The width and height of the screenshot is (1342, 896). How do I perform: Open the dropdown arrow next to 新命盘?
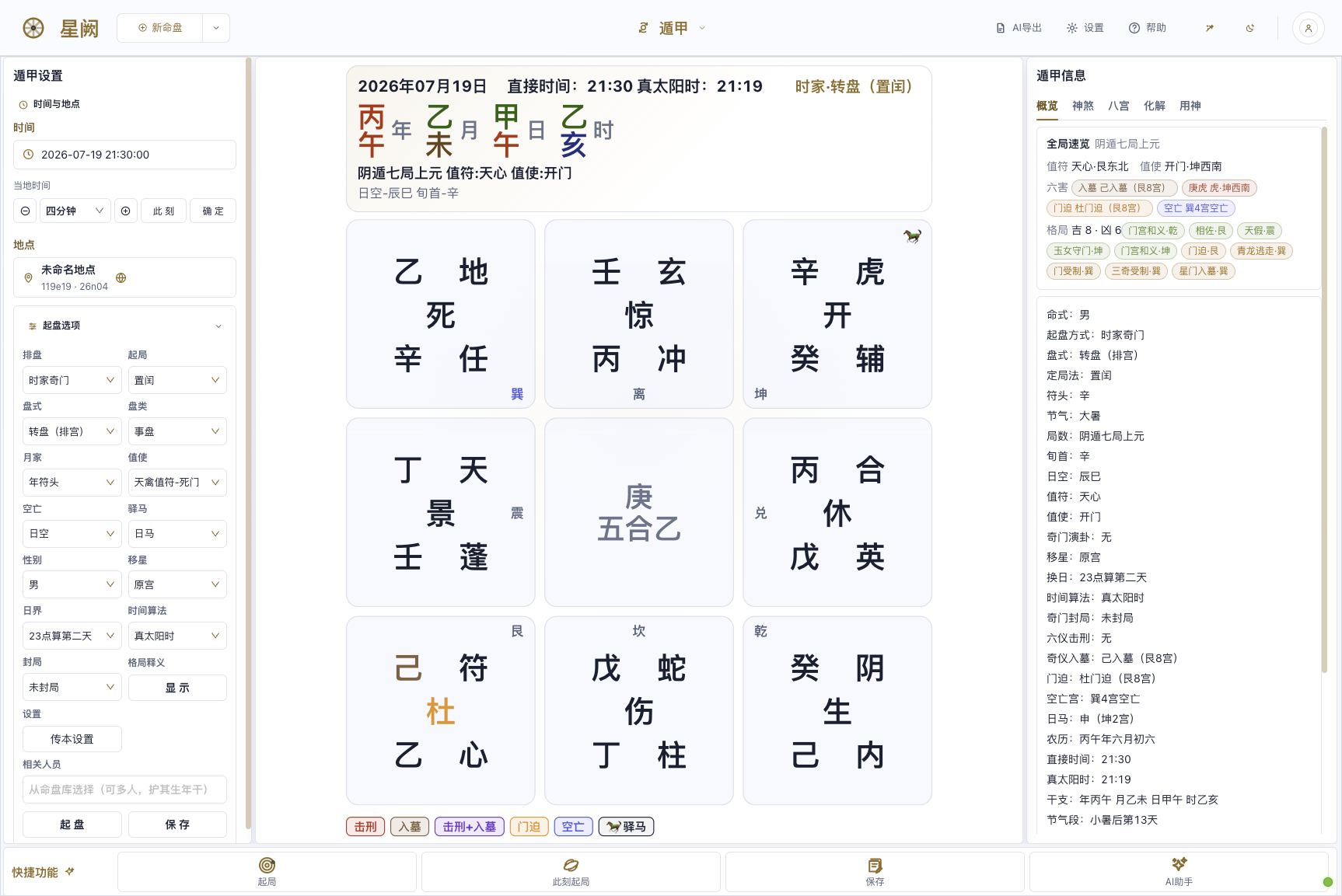pos(216,28)
